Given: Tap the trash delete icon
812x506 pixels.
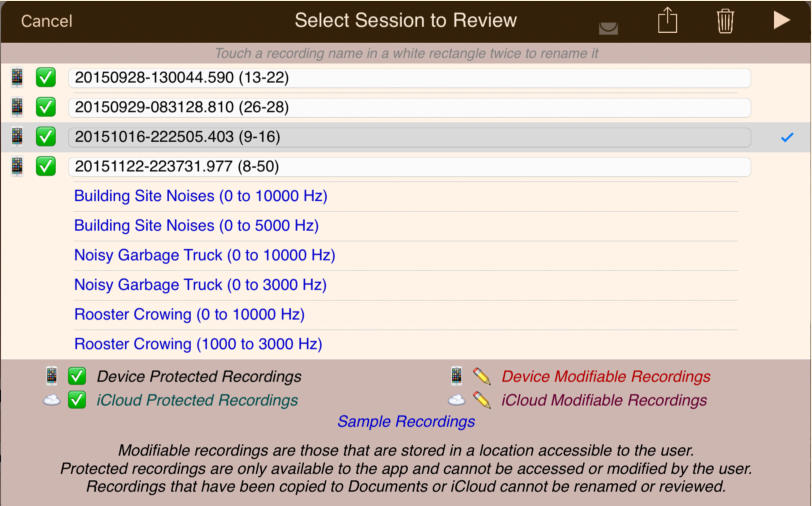Looking at the screenshot, I should 726,21.
